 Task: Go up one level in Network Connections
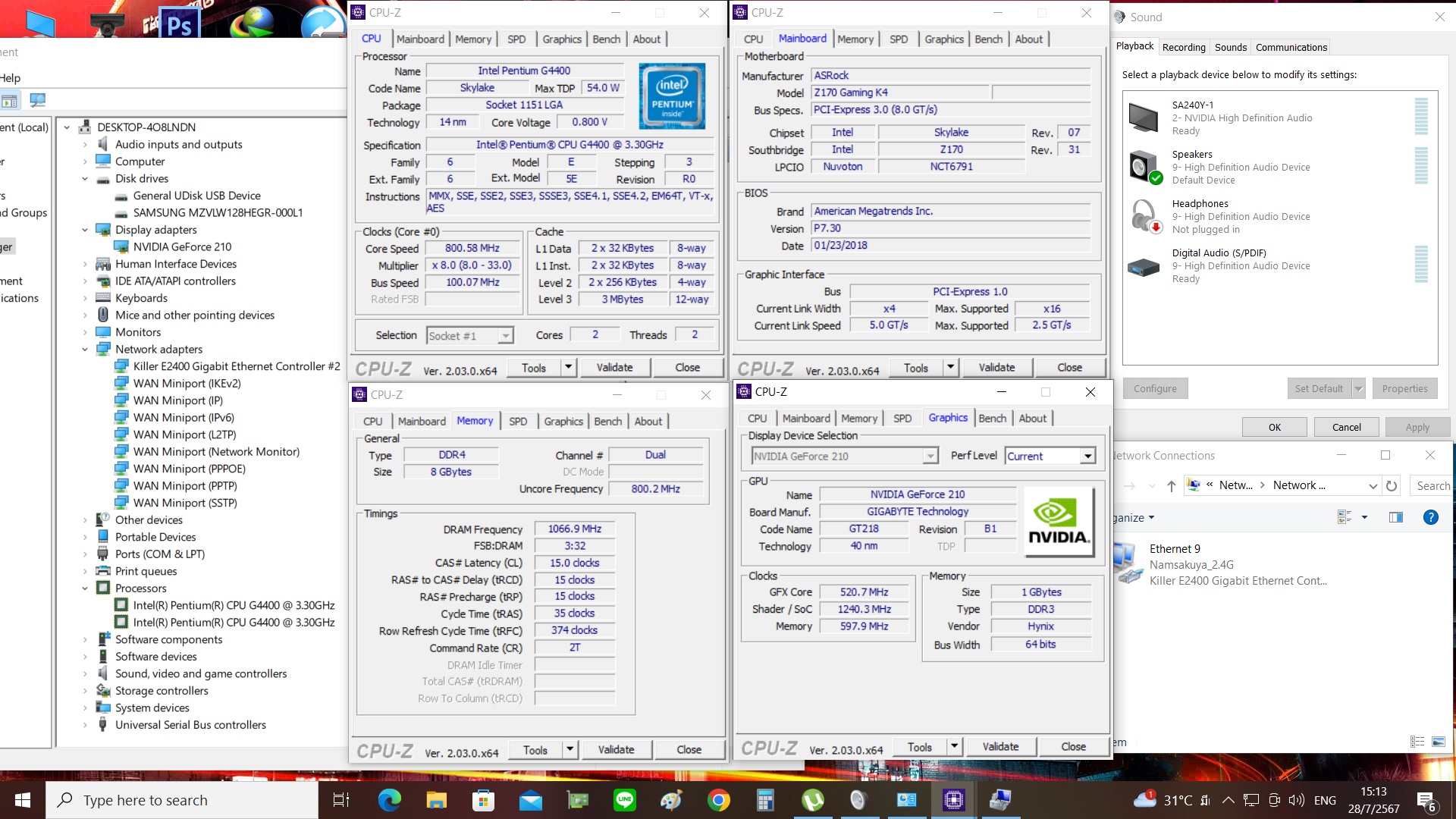tap(1171, 485)
